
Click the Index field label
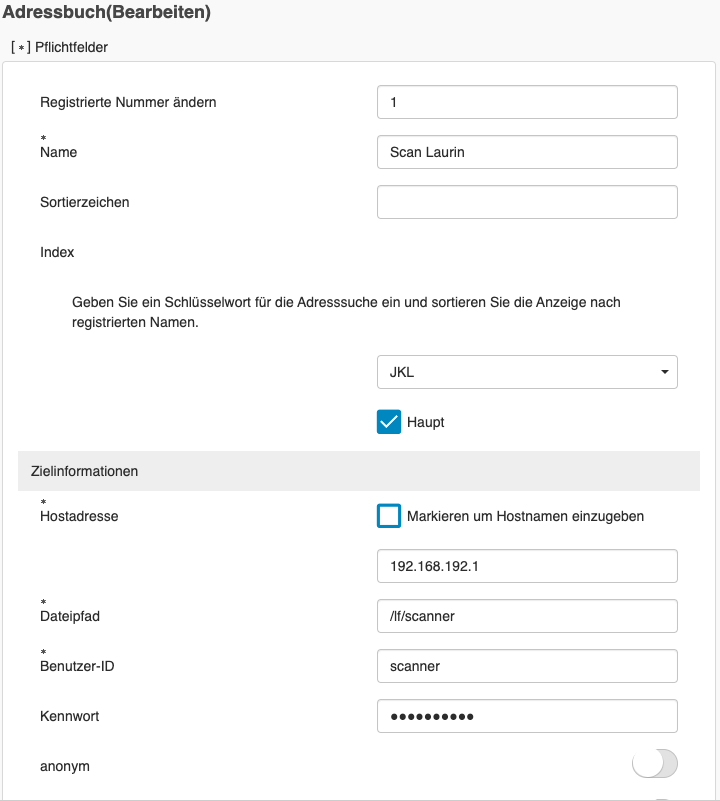(57, 252)
